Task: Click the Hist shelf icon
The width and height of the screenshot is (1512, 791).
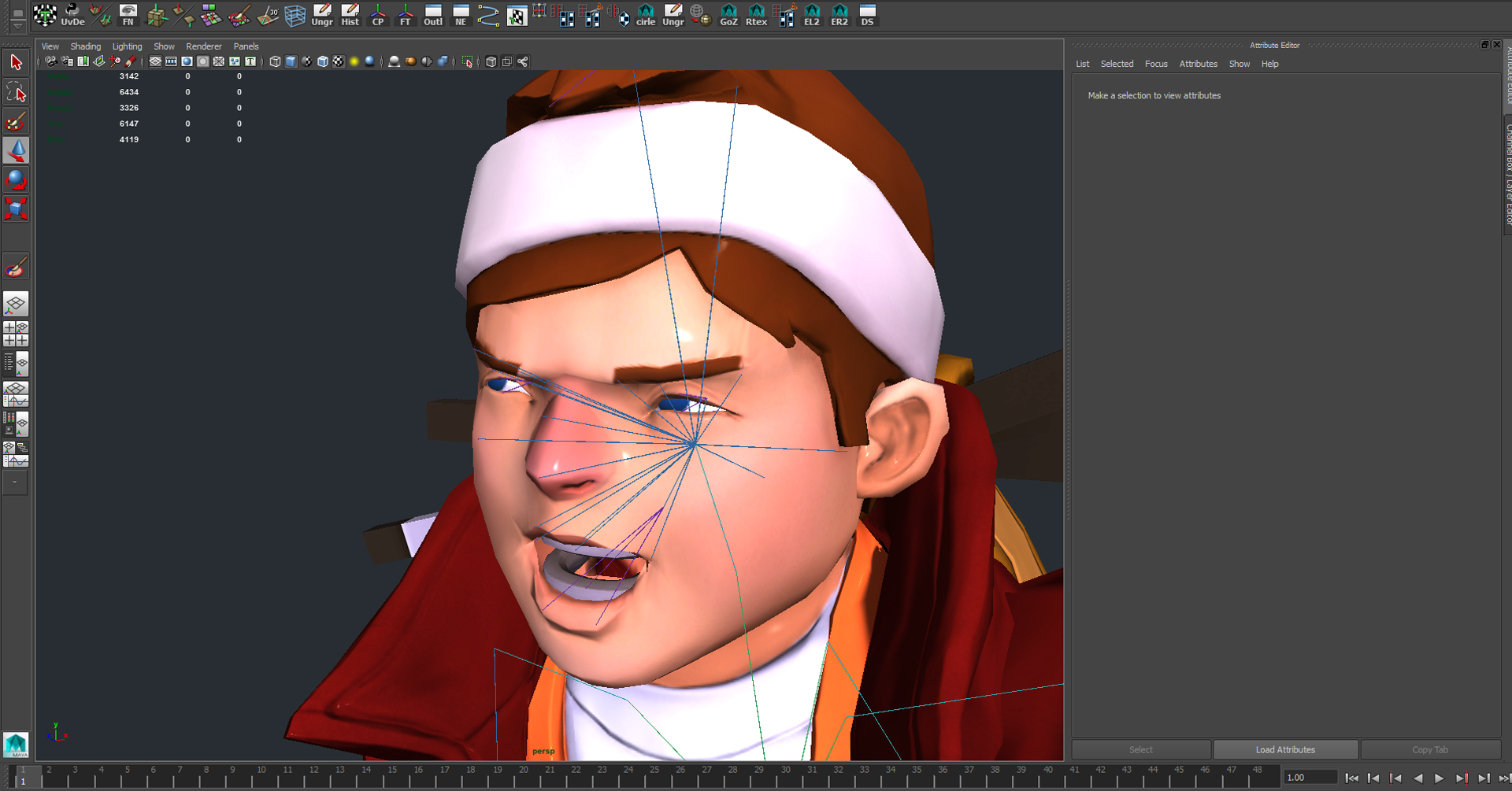Action: [x=350, y=15]
